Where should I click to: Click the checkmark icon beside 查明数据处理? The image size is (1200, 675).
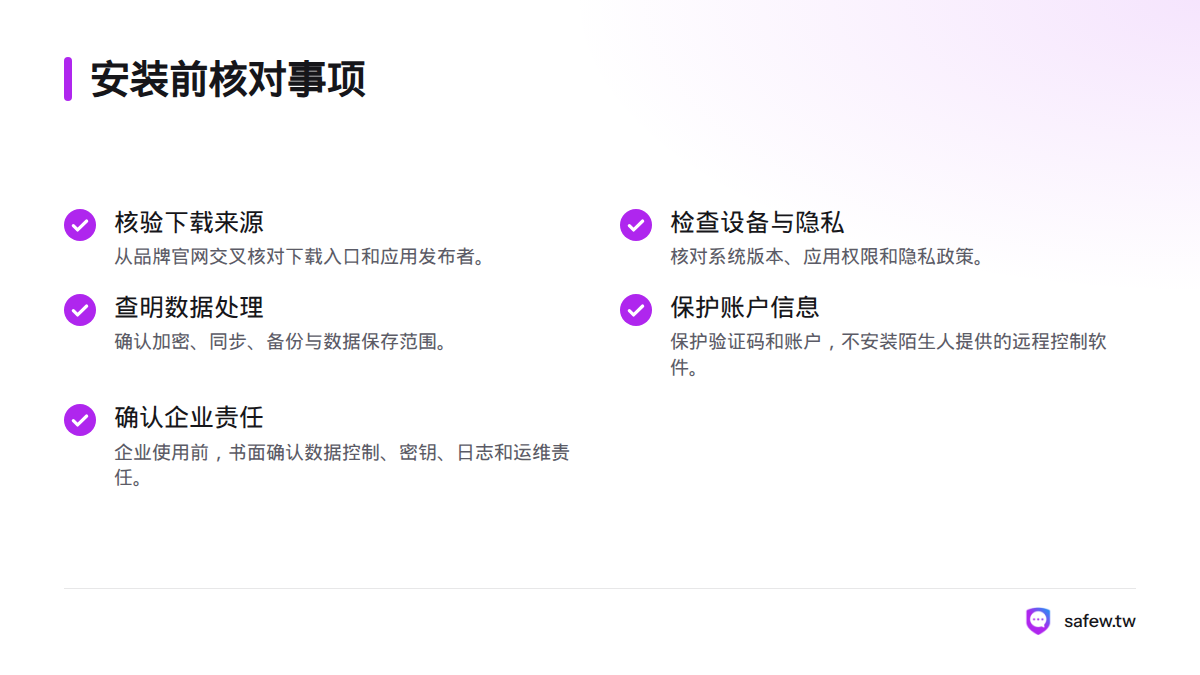click(80, 310)
